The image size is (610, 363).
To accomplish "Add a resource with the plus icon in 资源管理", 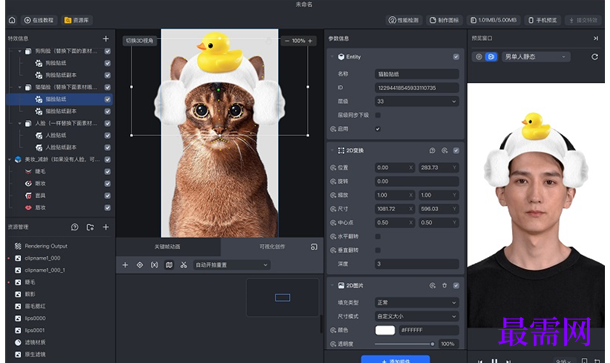I will (x=106, y=227).
